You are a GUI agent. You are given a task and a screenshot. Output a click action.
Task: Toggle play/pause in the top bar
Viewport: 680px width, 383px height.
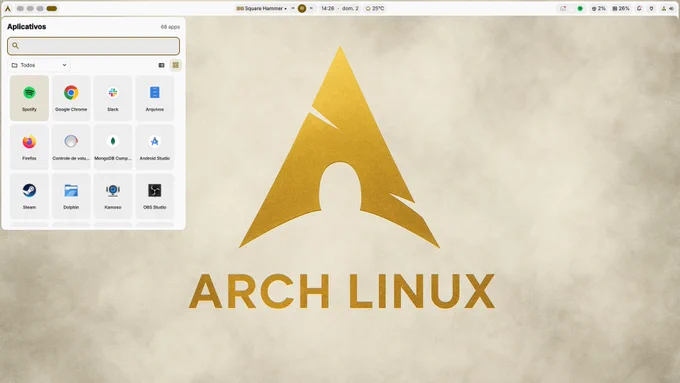click(302, 8)
